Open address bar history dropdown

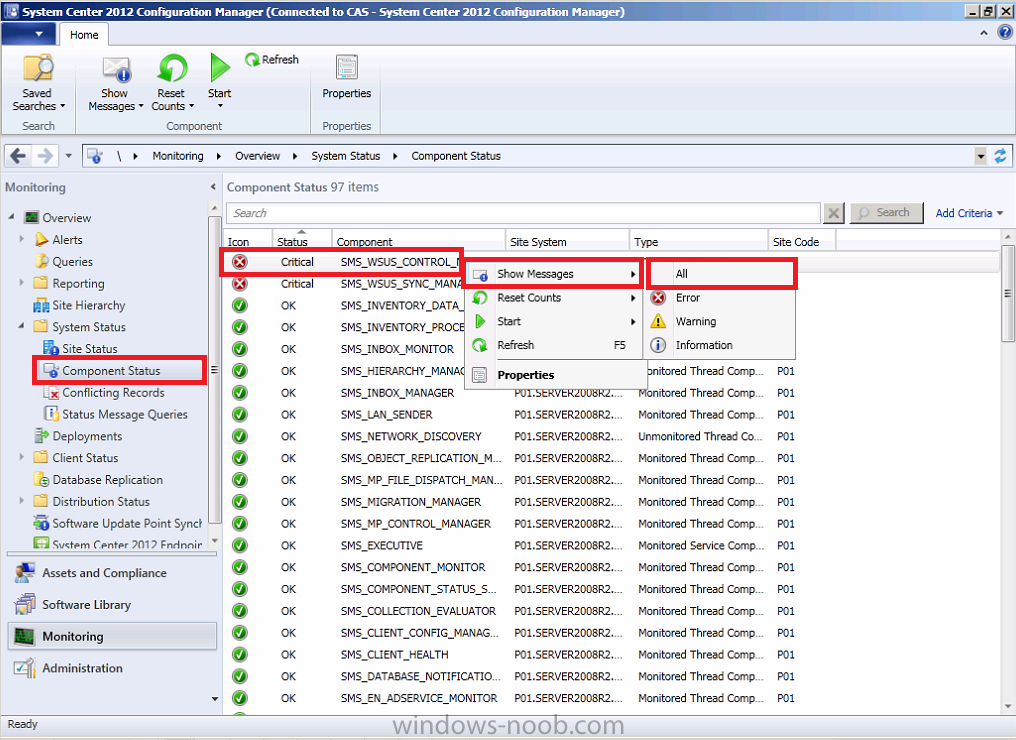point(980,156)
